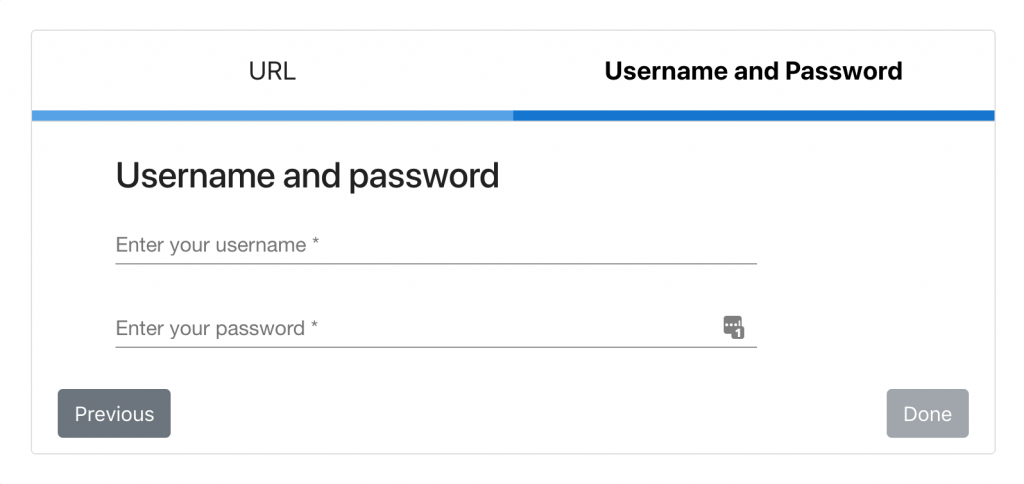Finish the wizard with the Done button
The image size is (1024, 484).
(927, 413)
